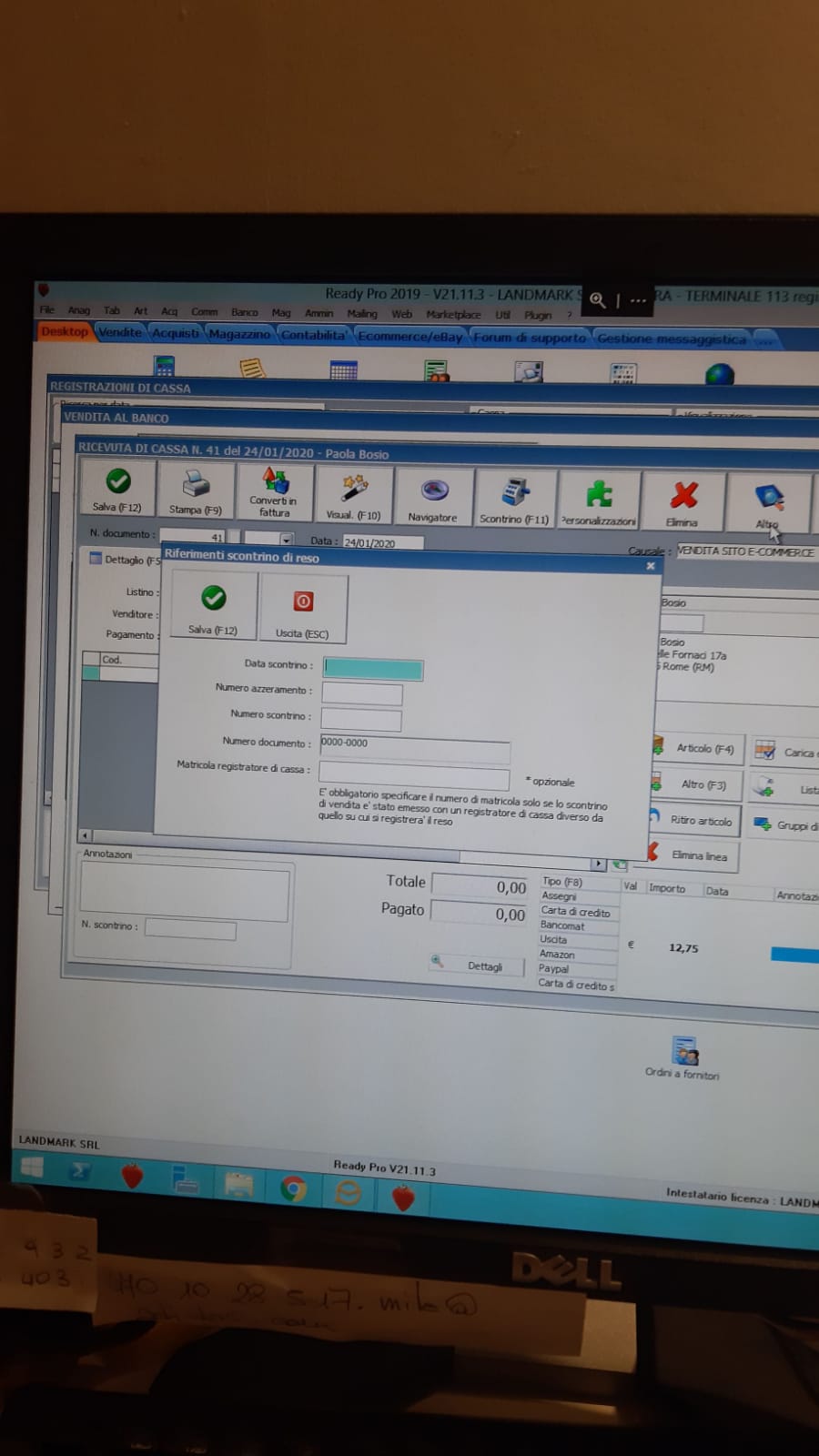This screenshot has width=819, height=1456.
Task: Switch to the Acquisti tab
Action: (176, 333)
